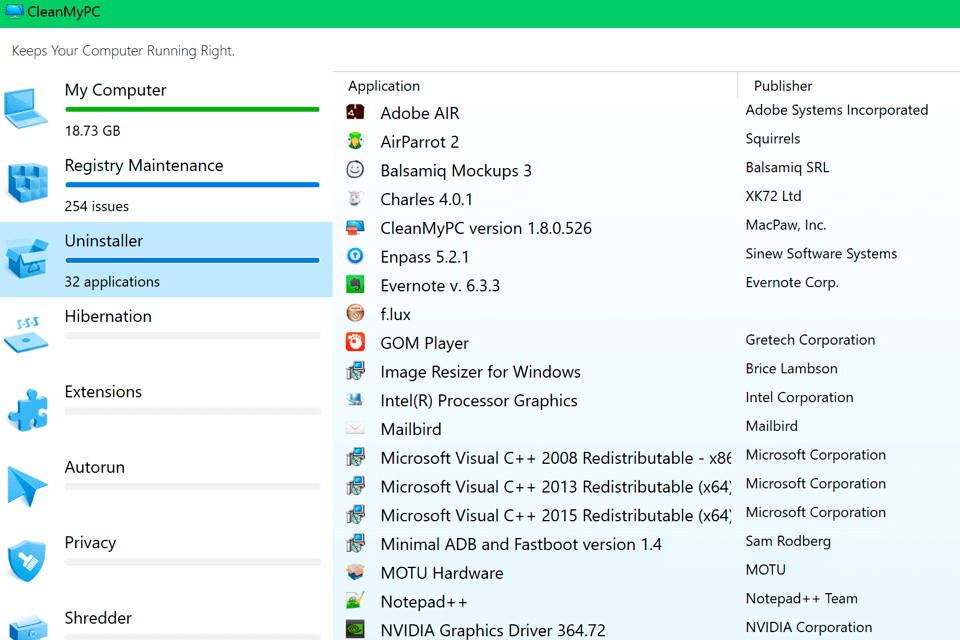Click the Charles 4.0.1 app icon
The image size is (960, 640).
pyautogui.click(x=355, y=198)
